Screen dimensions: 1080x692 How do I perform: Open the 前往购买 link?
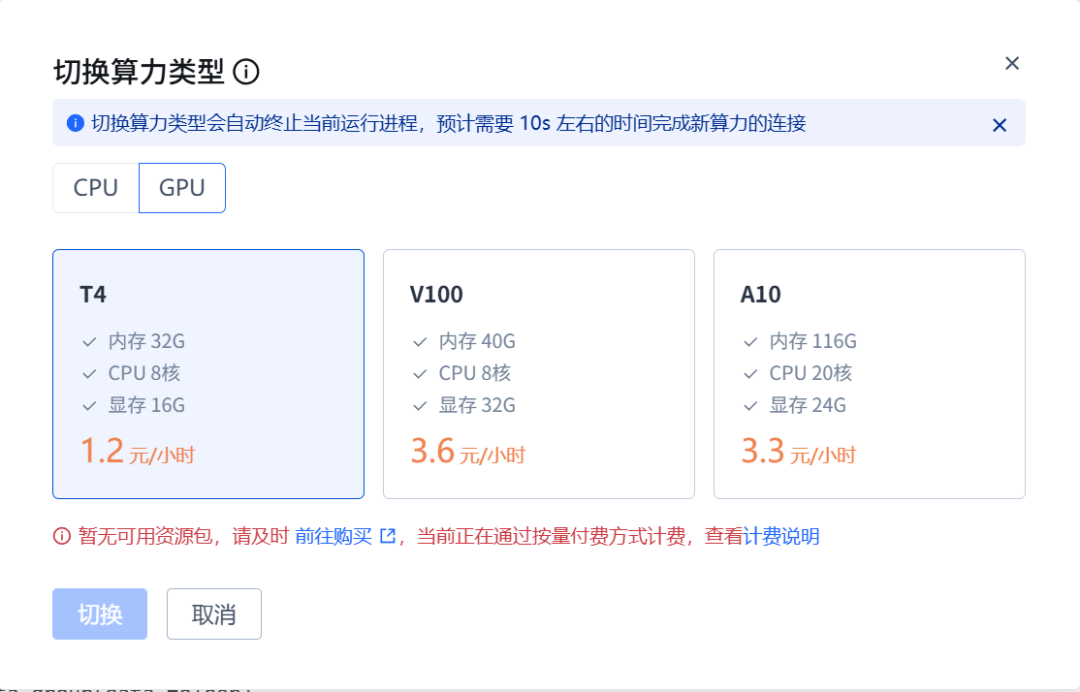tap(333, 537)
